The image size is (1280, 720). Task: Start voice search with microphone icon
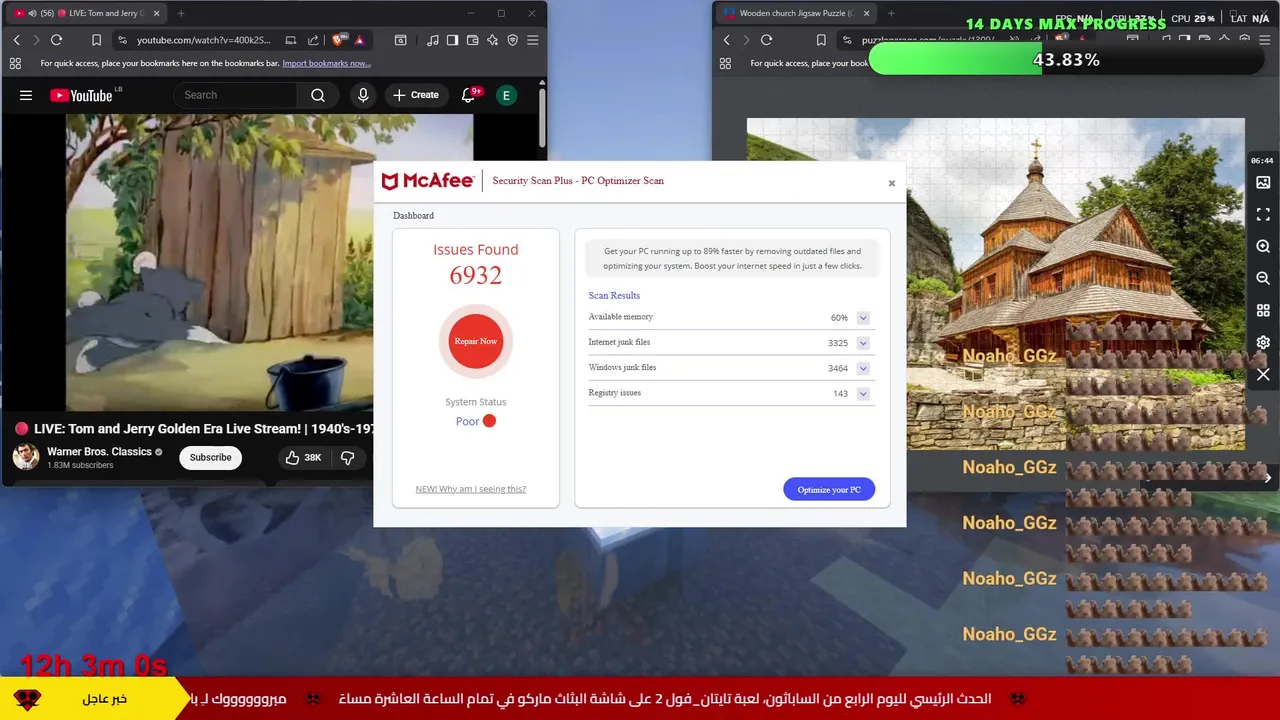pos(363,95)
